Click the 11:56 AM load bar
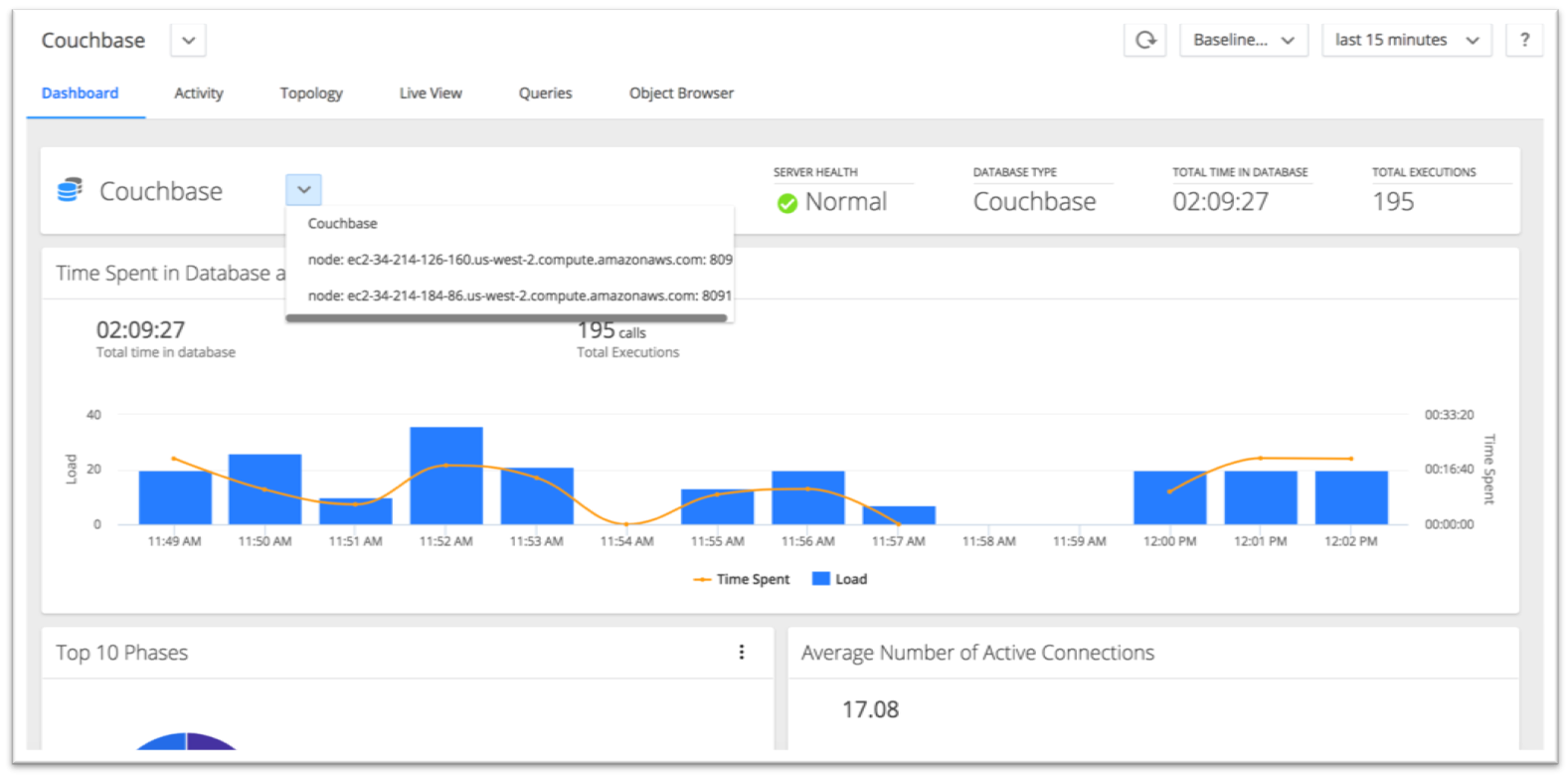The height and width of the screenshot is (777, 1568). point(808,497)
